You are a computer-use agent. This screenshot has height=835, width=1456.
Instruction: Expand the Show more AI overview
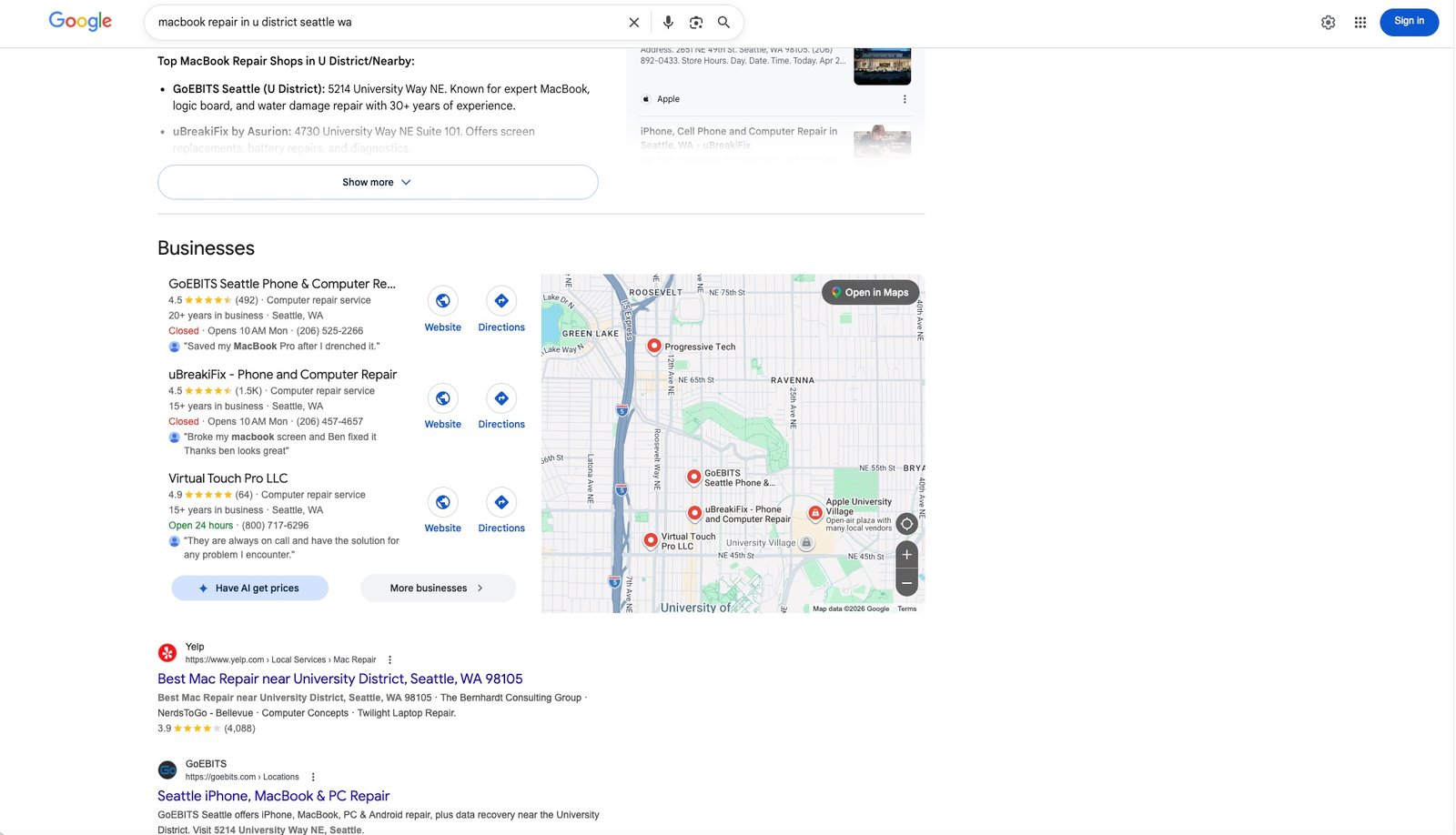(x=378, y=182)
